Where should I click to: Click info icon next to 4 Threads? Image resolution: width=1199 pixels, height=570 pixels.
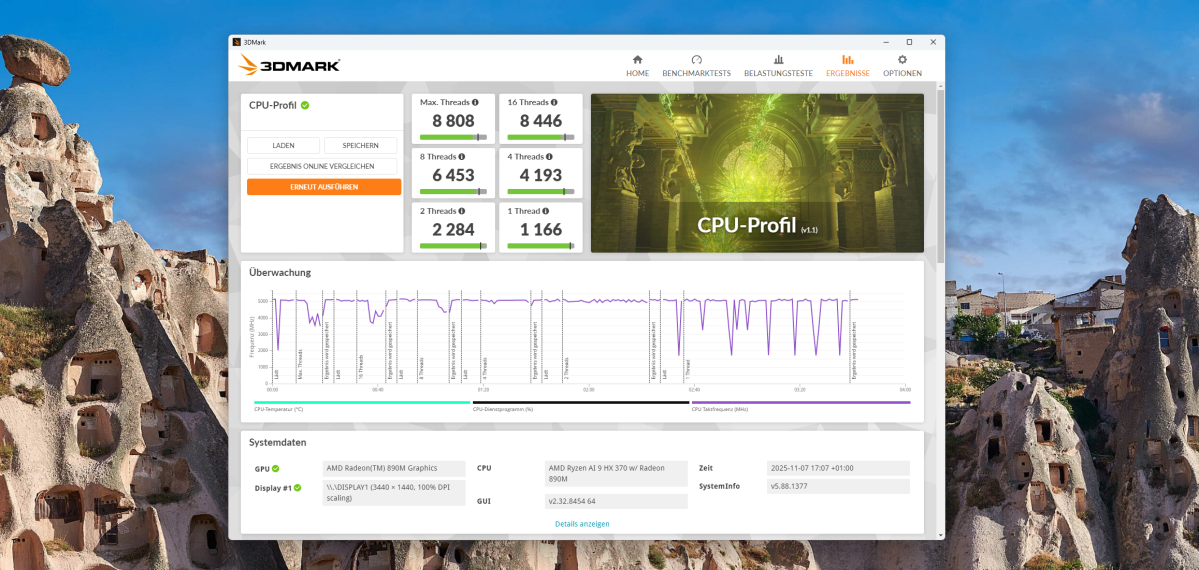click(548, 156)
